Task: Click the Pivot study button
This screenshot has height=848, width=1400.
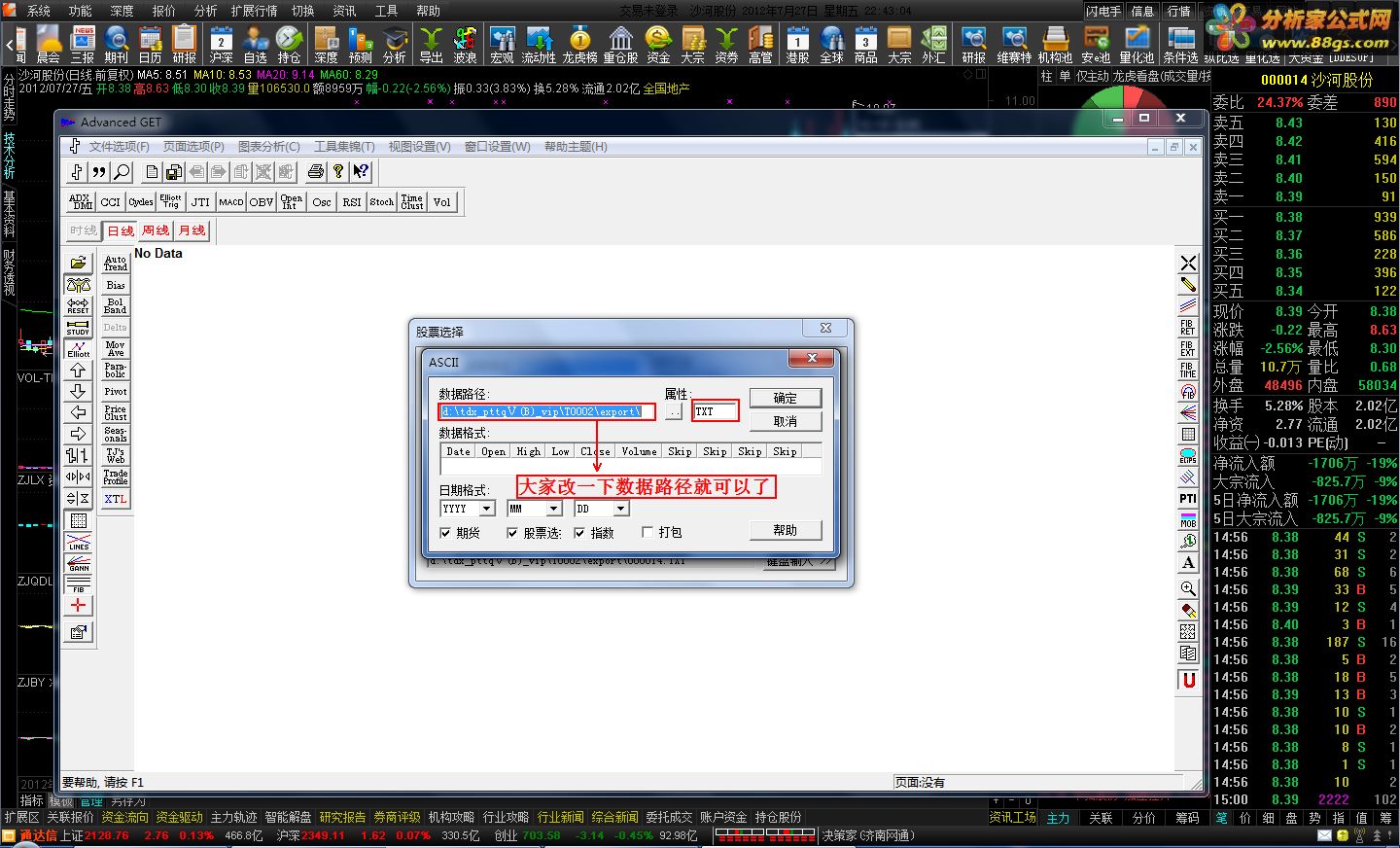Action: point(116,391)
